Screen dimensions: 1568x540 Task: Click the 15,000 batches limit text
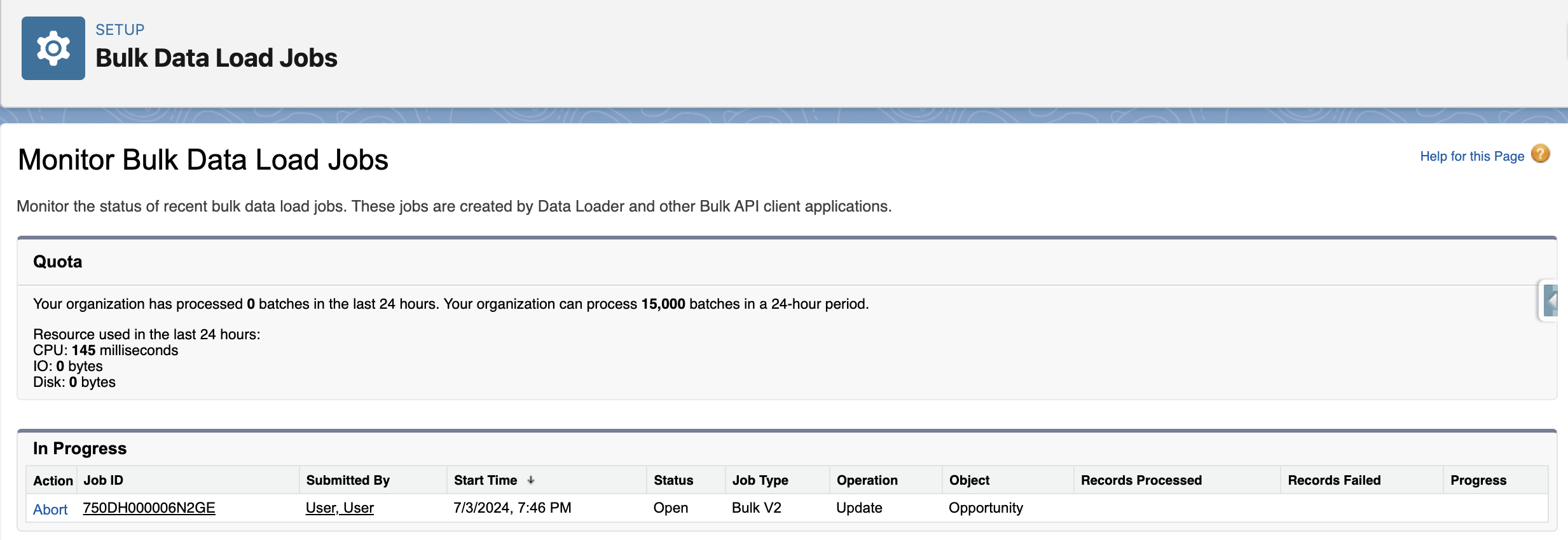click(663, 304)
